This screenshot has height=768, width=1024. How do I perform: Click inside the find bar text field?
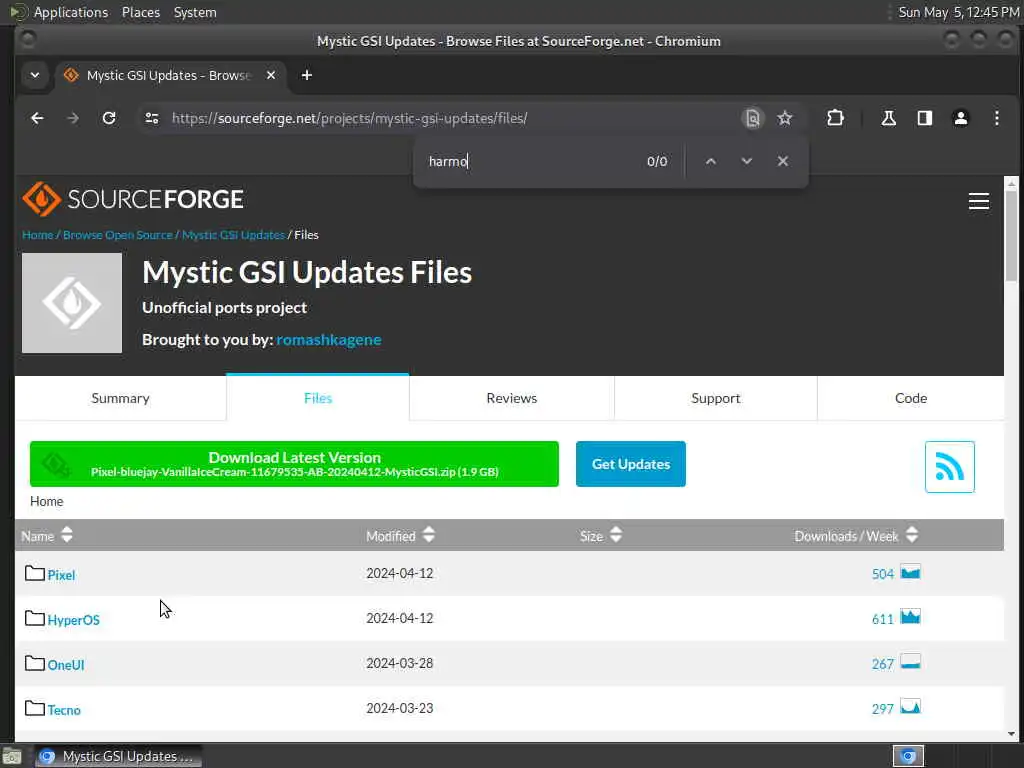(x=532, y=161)
